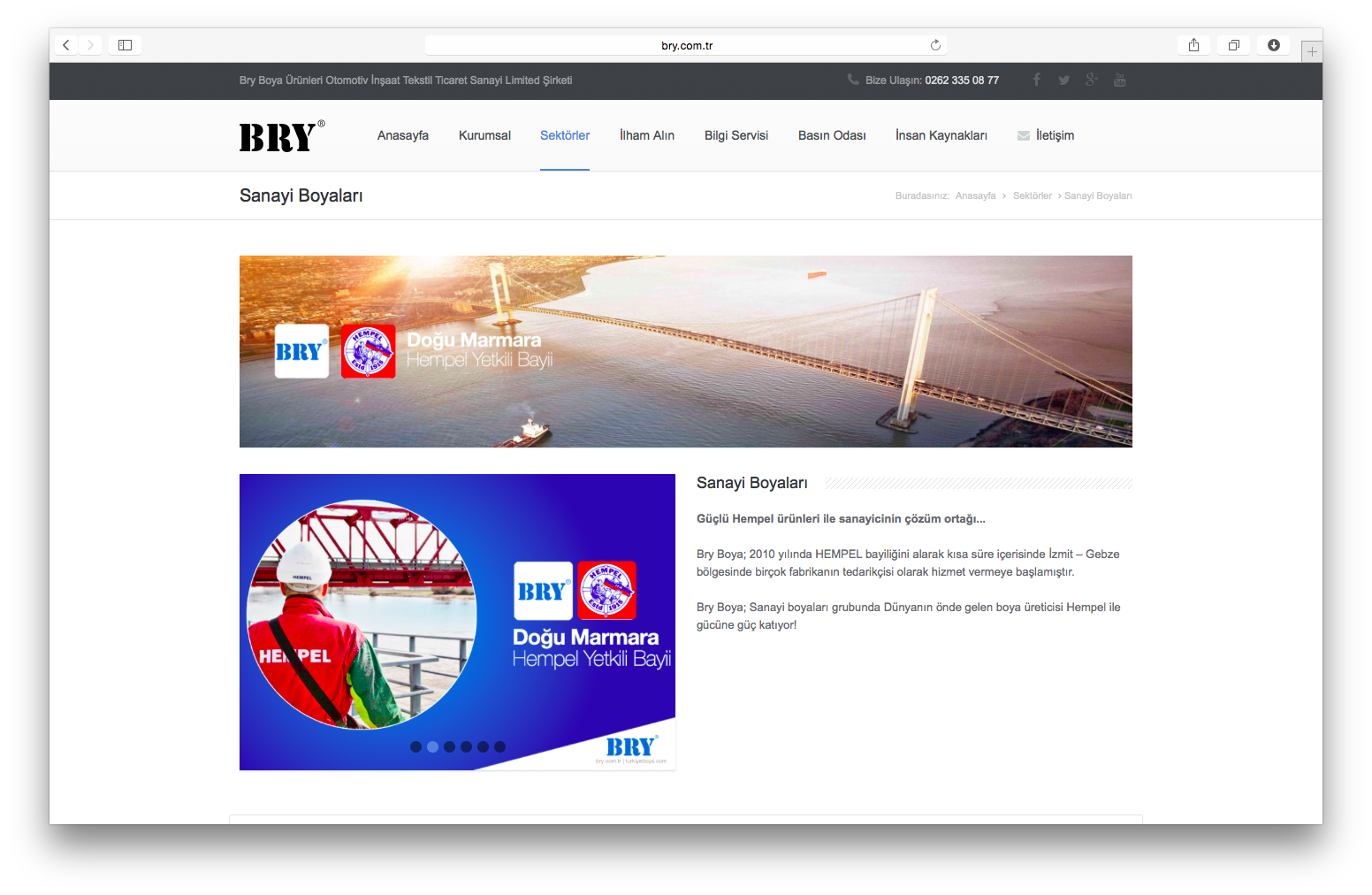Open the Google Plus social icon
Image resolution: width=1372 pixels, height=895 pixels.
click(1092, 80)
